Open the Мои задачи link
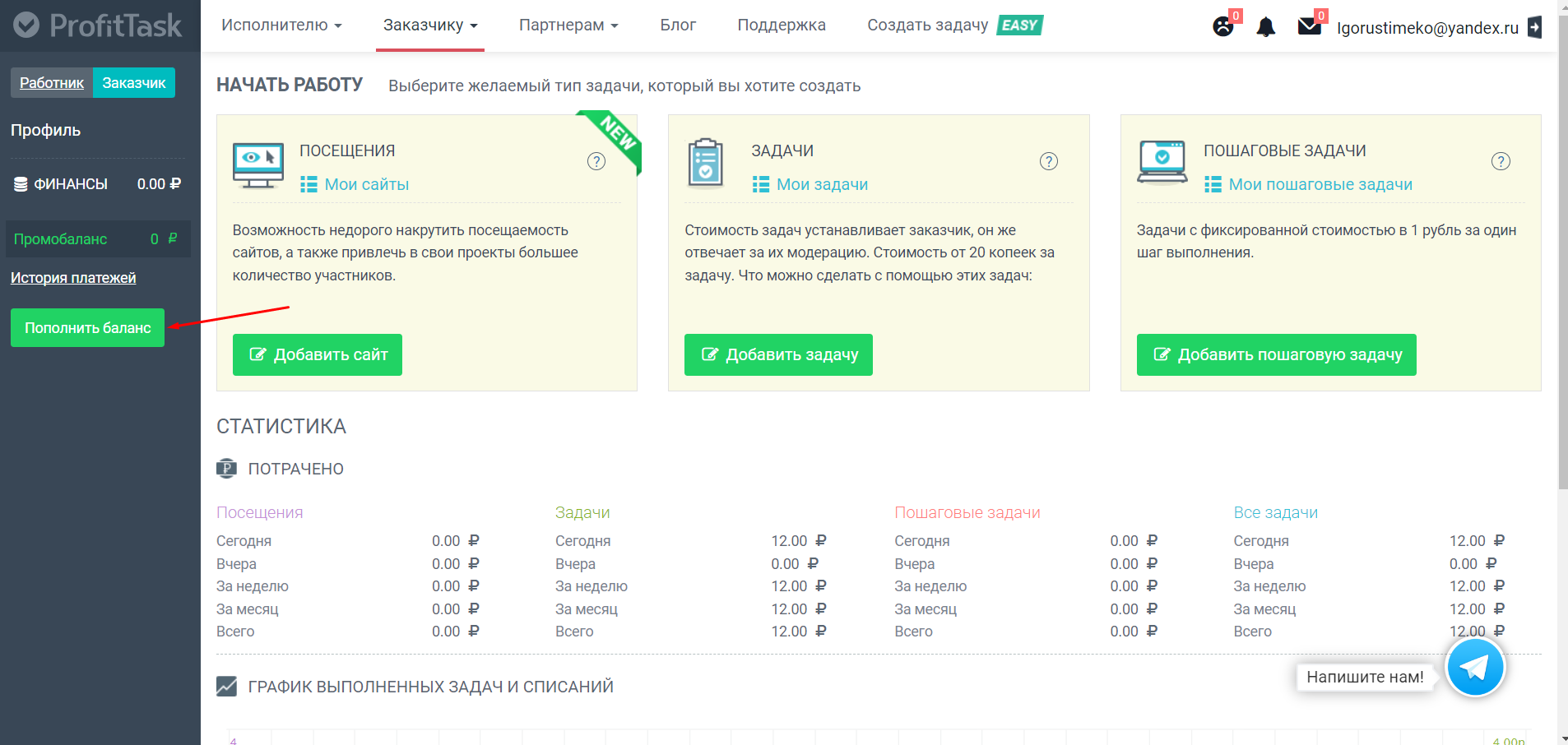The height and width of the screenshot is (745, 1568). coord(822,185)
